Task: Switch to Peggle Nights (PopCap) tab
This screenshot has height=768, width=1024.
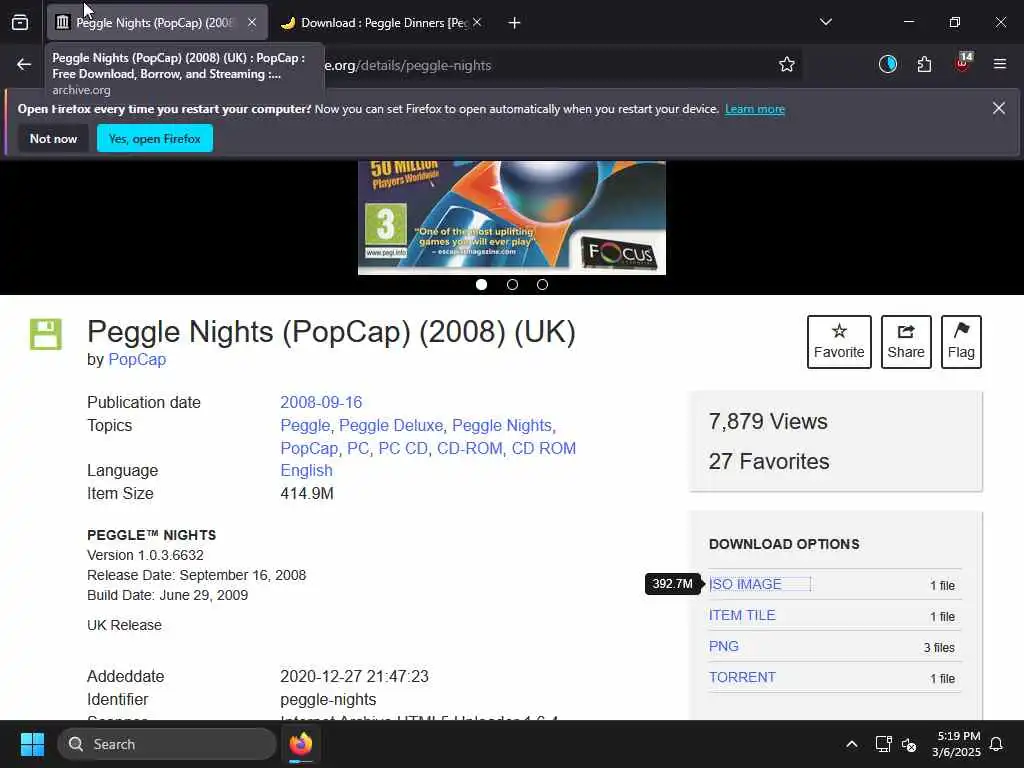Action: click(157, 22)
